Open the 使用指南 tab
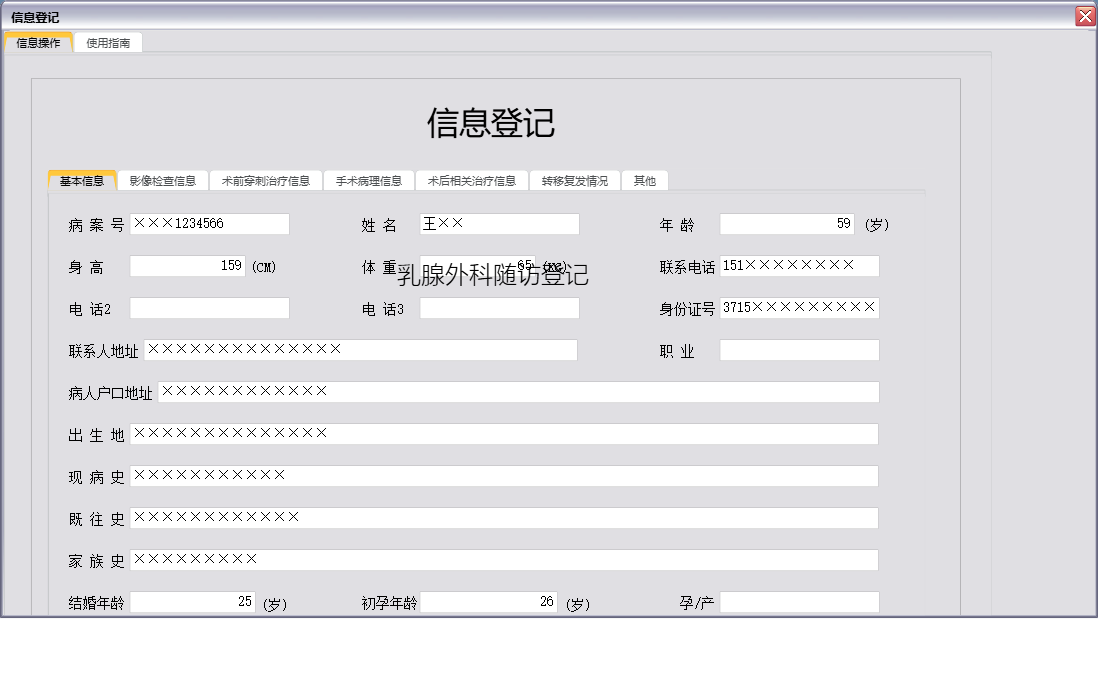The image size is (1098, 697). 108,43
